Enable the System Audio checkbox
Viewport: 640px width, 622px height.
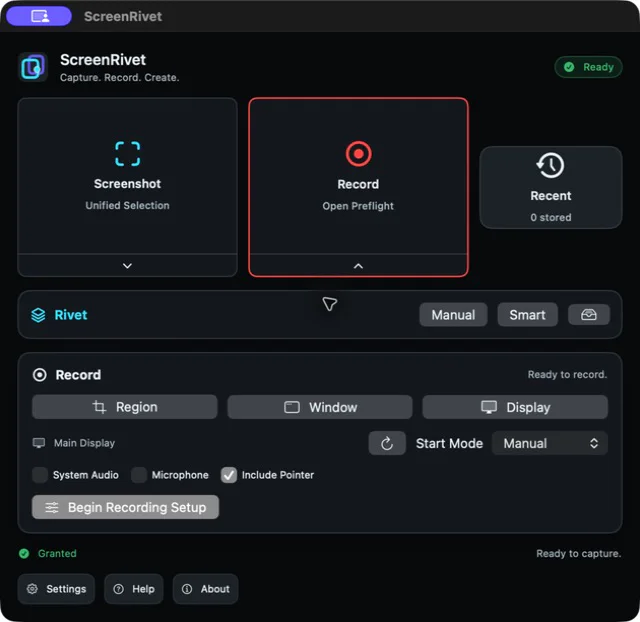[x=40, y=475]
